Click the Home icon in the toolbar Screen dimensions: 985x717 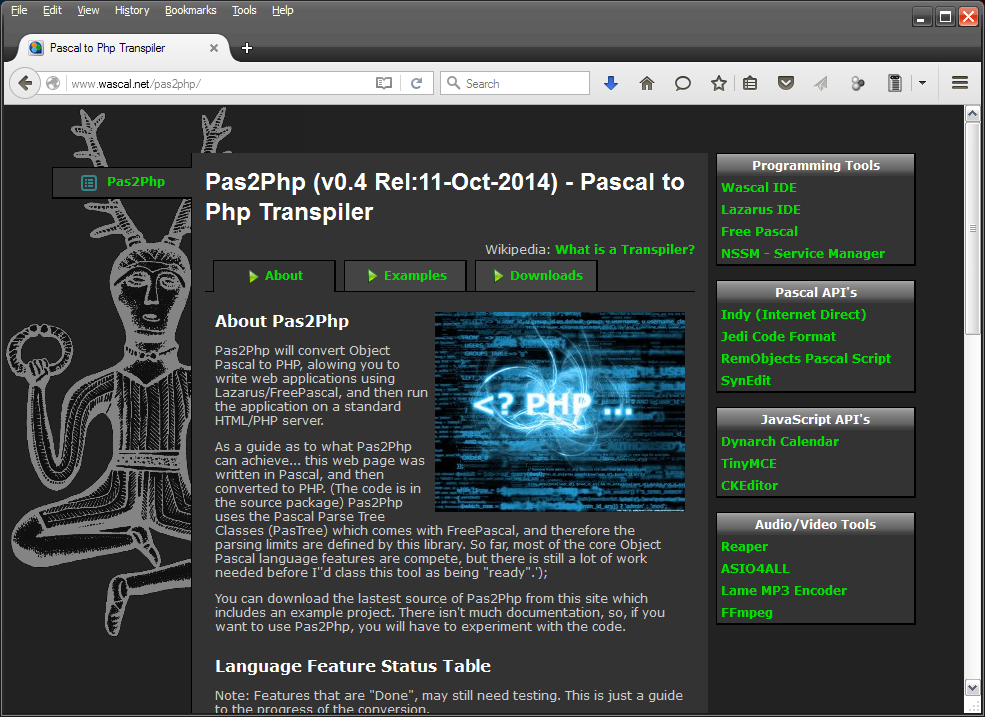647,83
